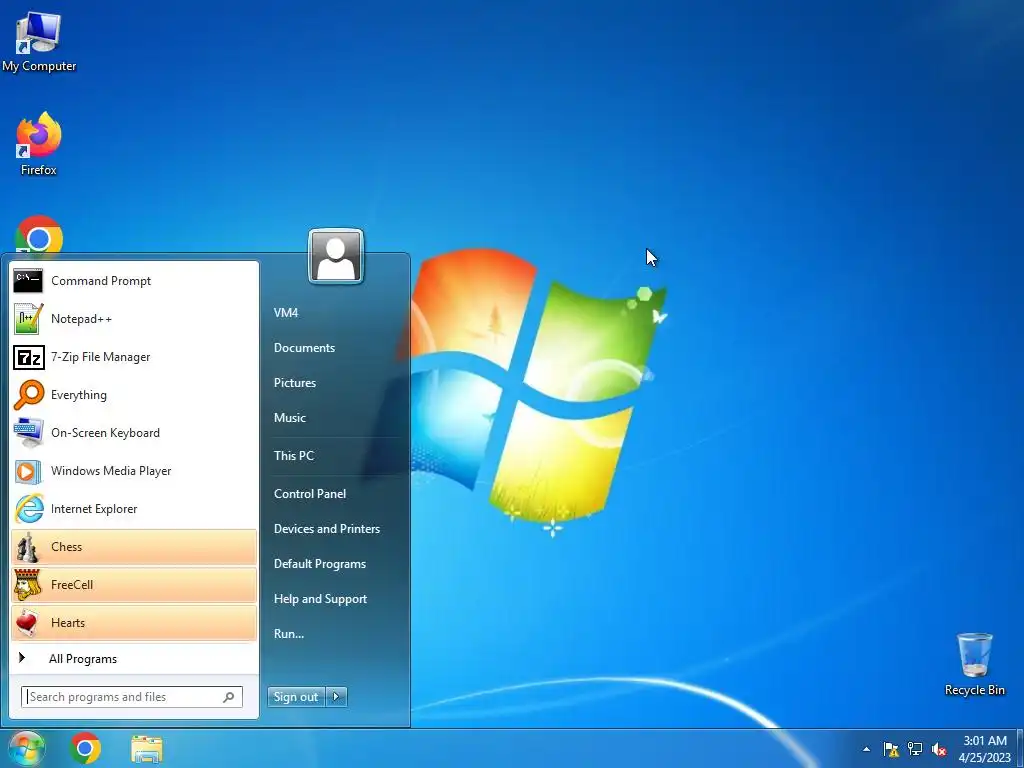1024x768 pixels.
Task: Open This PC from Start menu
Action: [294, 456]
